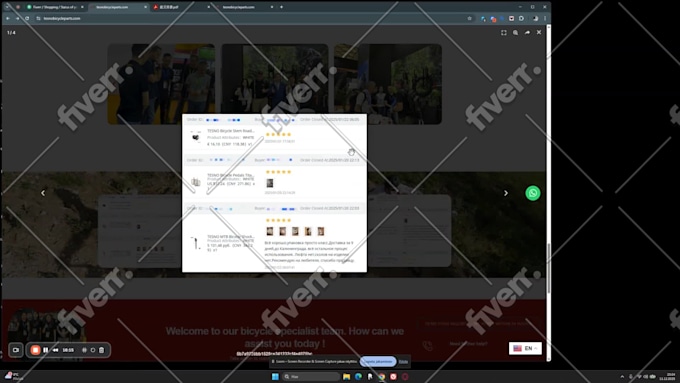Open Google Chrome from the taskbar

tap(382, 376)
